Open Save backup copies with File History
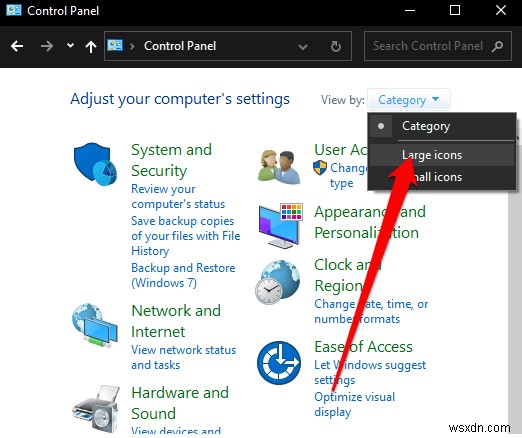 click(186, 236)
